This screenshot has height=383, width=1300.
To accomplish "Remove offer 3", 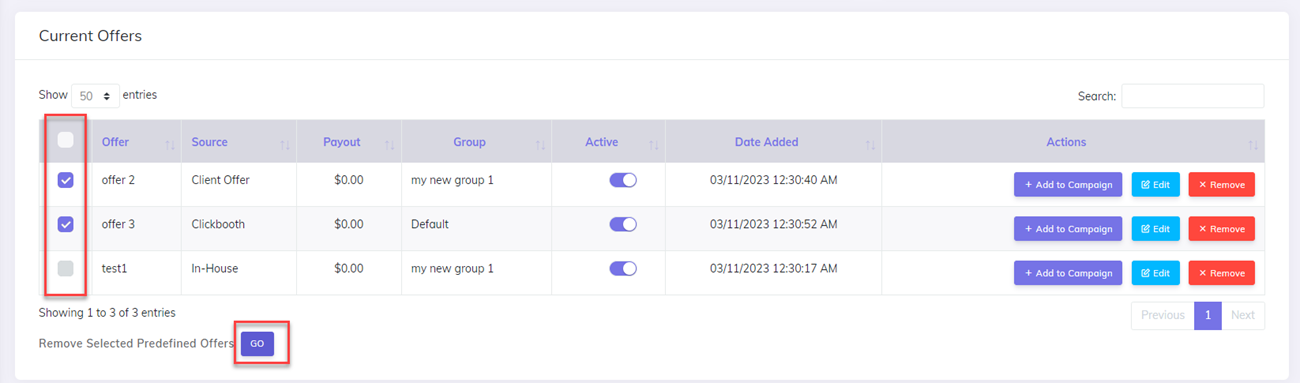I will 1221,229.
